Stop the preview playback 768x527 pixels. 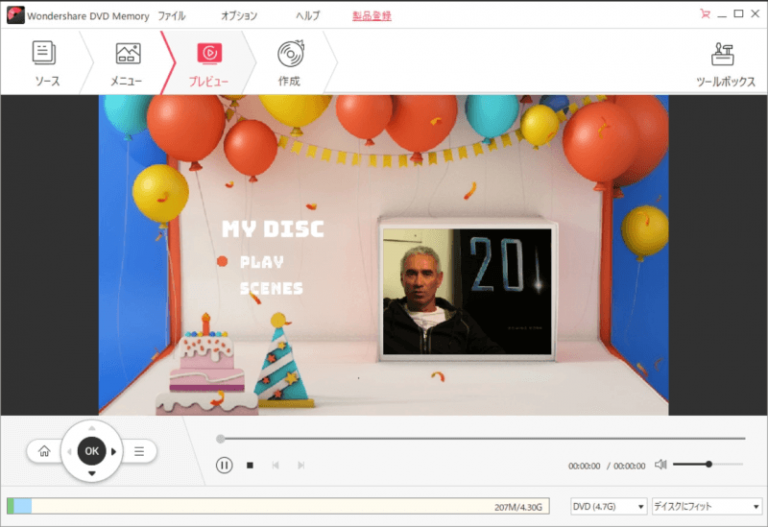(250, 465)
